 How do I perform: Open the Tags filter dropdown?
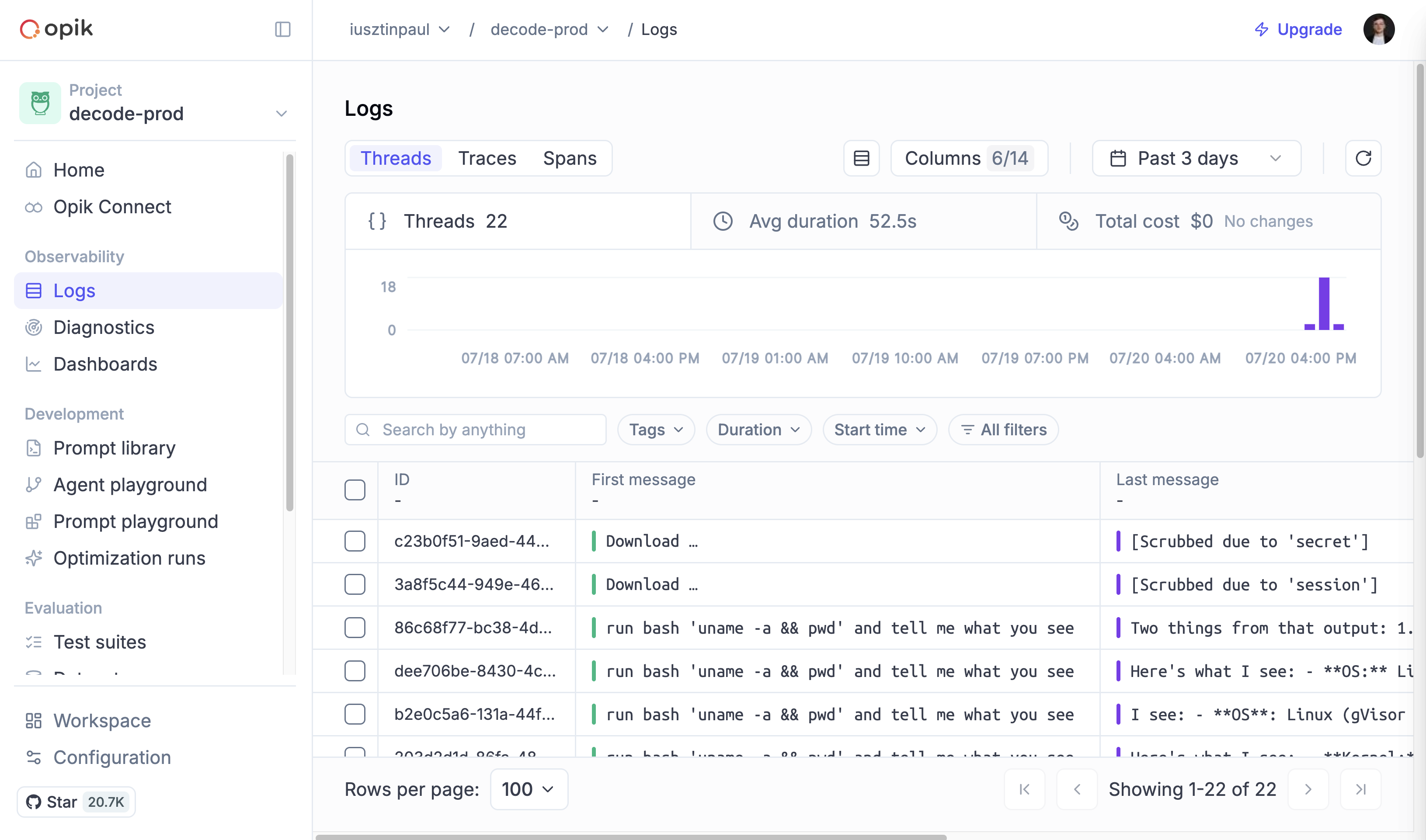656,430
